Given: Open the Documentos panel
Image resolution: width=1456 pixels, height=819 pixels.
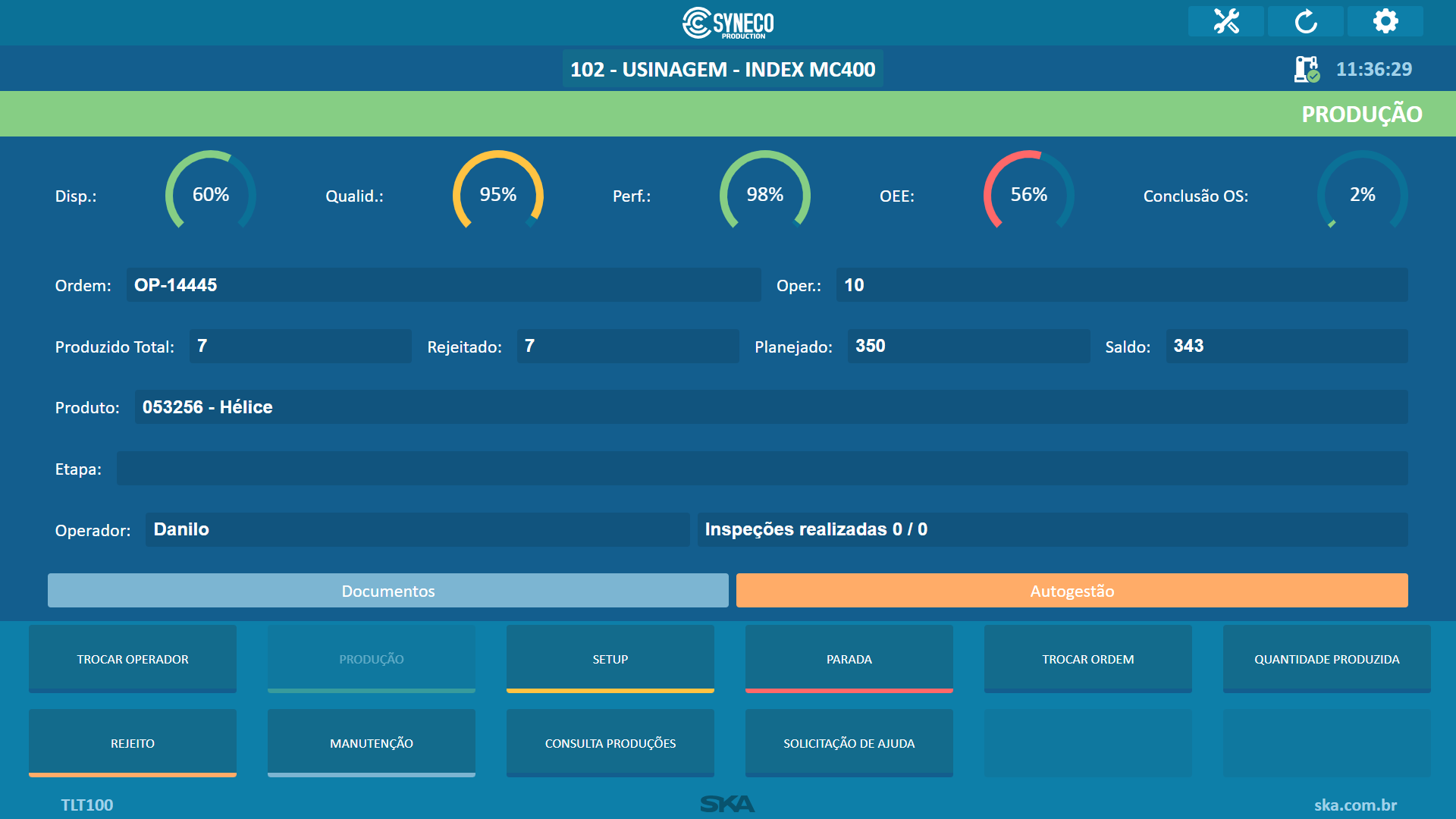Looking at the screenshot, I should pos(388,591).
